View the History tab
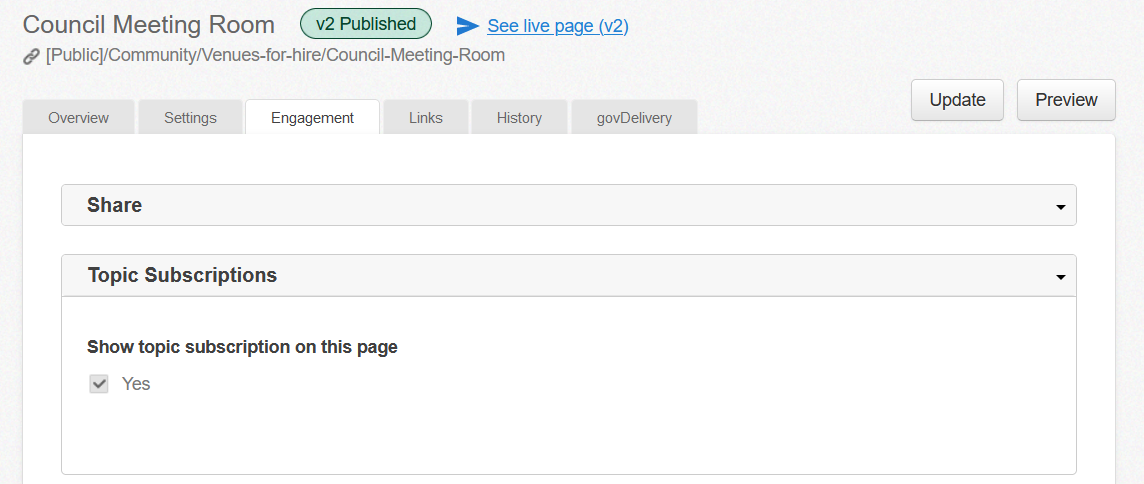Image resolution: width=1144 pixels, height=484 pixels. pos(519,117)
